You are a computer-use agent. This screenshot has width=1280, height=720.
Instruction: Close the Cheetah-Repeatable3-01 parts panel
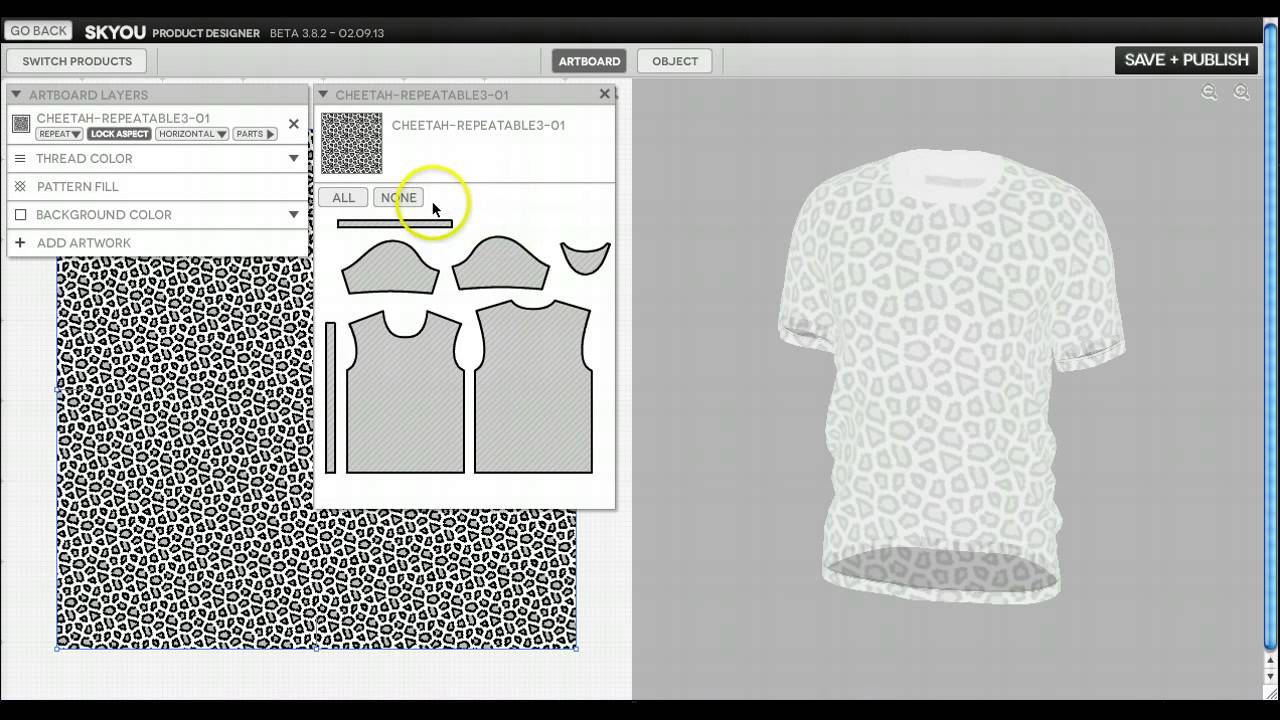tap(604, 94)
